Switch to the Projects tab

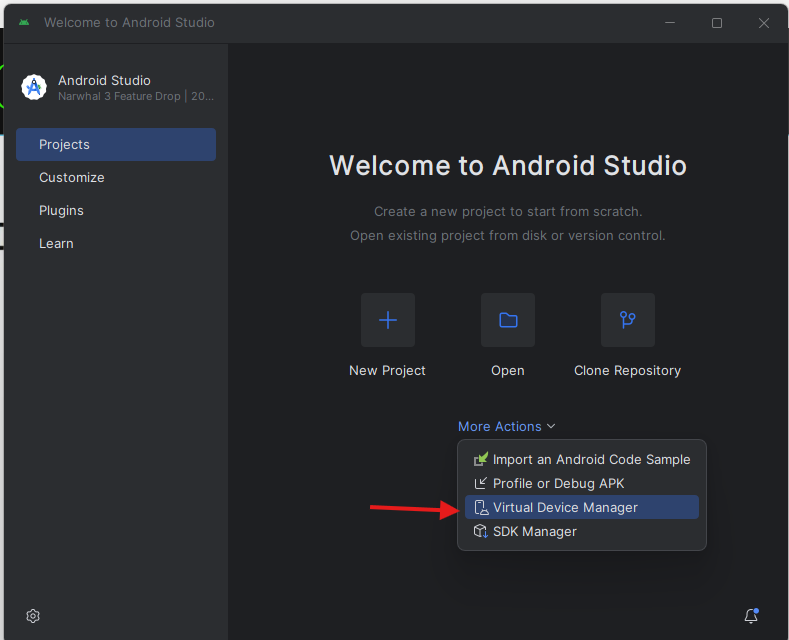click(116, 145)
